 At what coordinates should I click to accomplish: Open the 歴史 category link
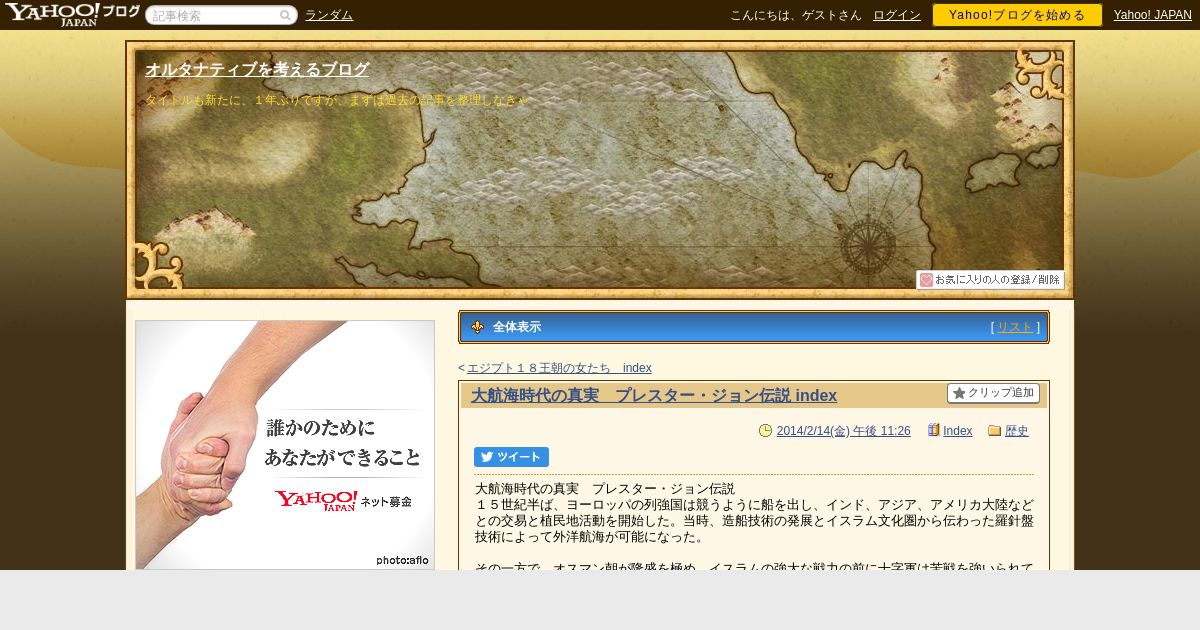click(x=1016, y=431)
